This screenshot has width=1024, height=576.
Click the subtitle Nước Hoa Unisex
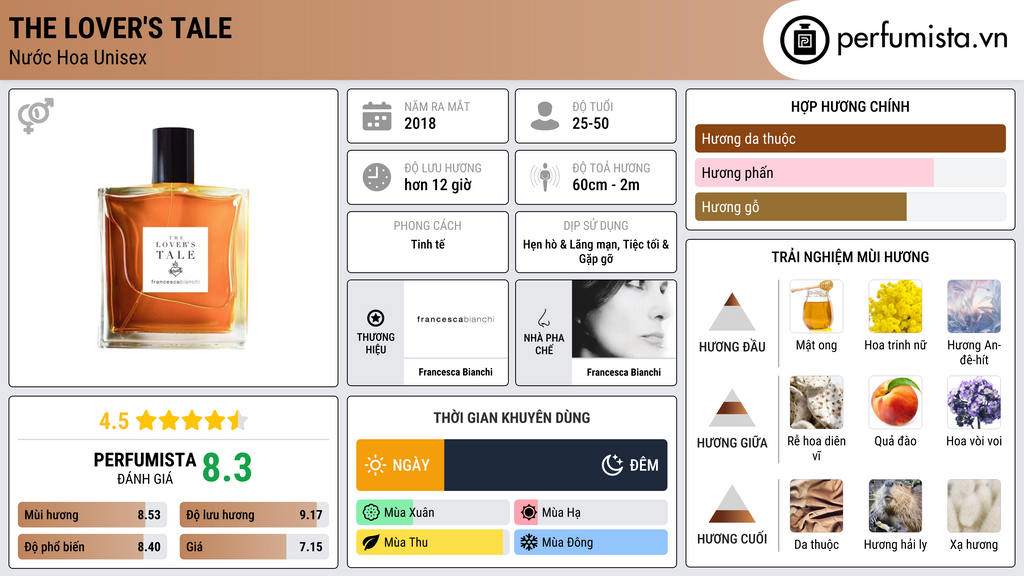pyautogui.click(x=78, y=57)
